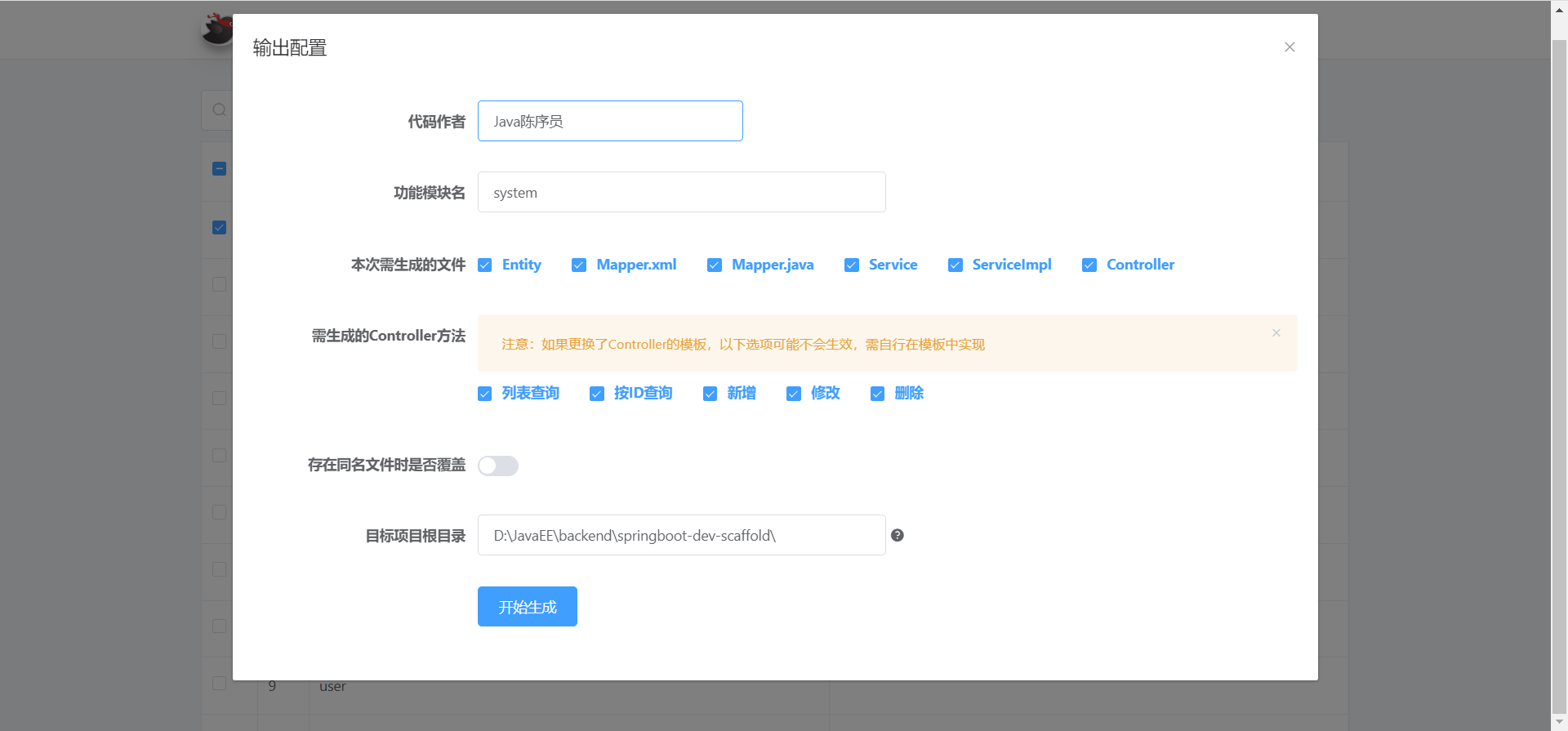
Task: Click the 输出配置 dialog title
Action: 290,48
